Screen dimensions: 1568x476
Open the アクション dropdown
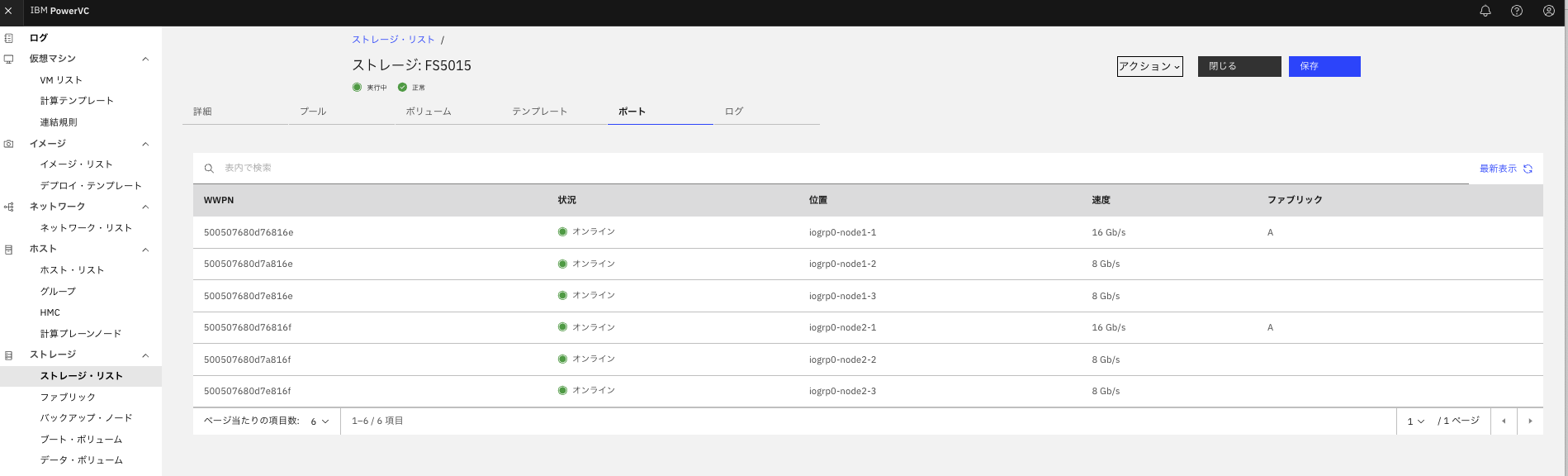[1149, 67]
